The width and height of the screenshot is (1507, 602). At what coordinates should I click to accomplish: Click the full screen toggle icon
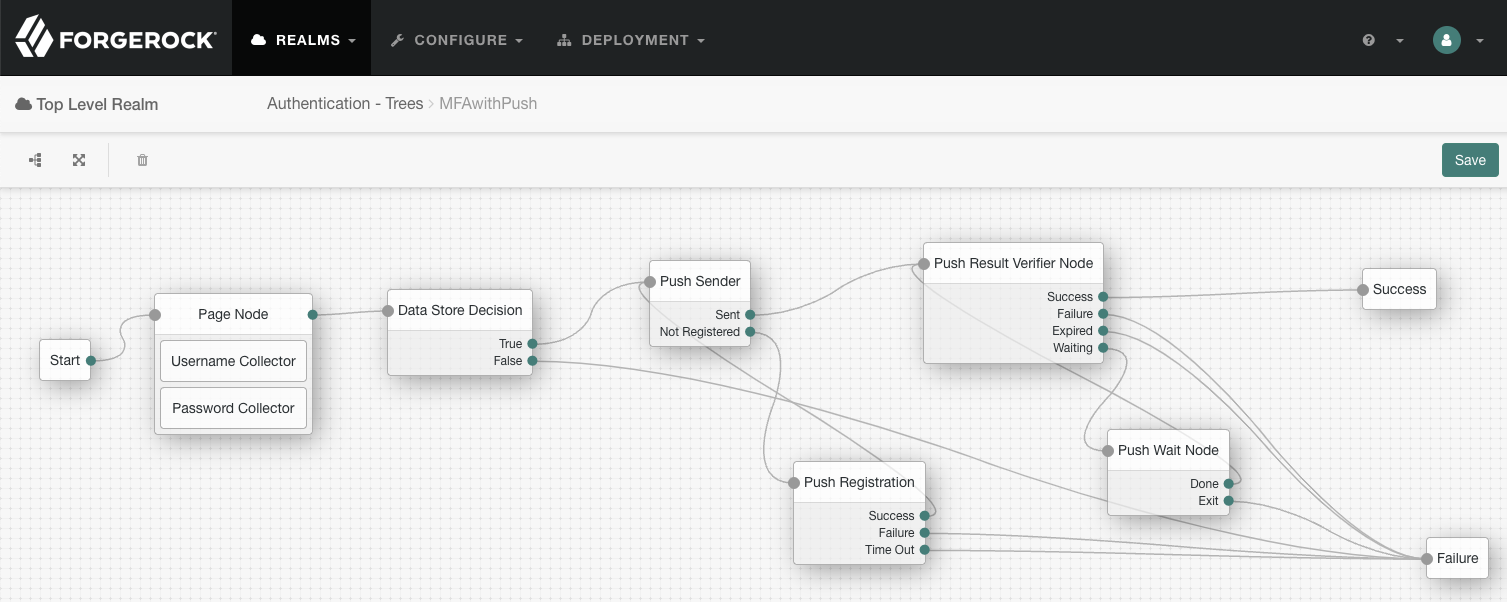coord(78,160)
